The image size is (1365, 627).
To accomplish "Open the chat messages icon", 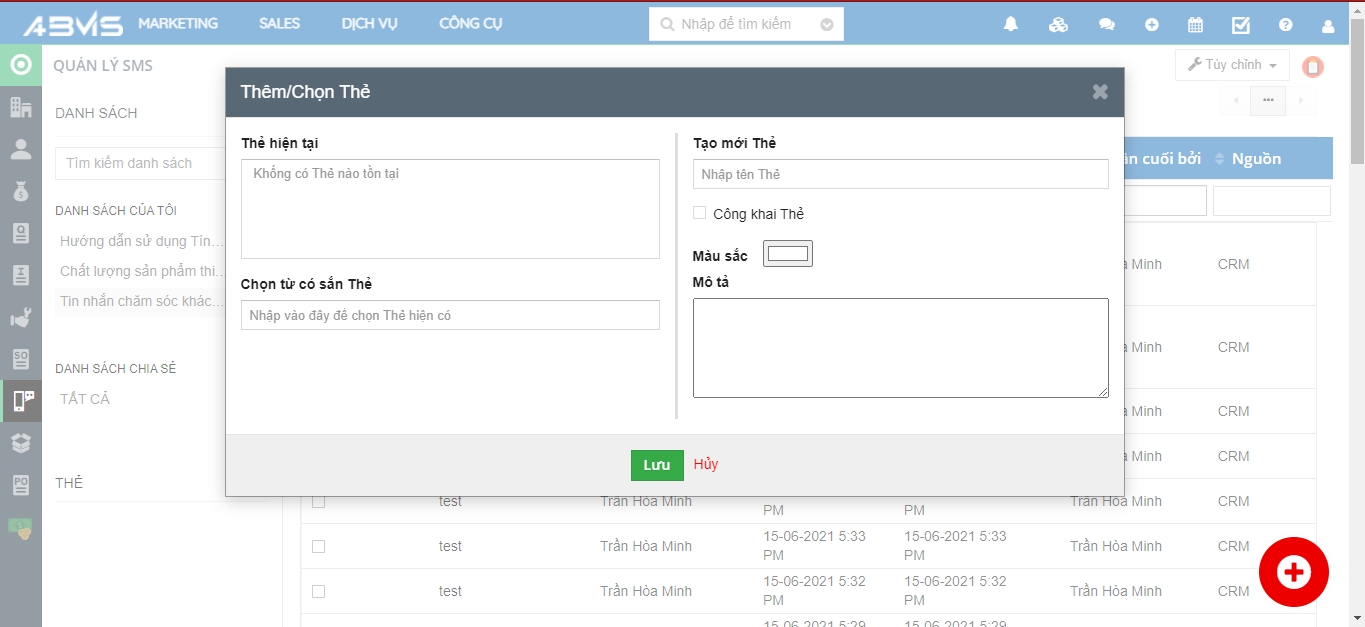I will click(x=1106, y=25).
